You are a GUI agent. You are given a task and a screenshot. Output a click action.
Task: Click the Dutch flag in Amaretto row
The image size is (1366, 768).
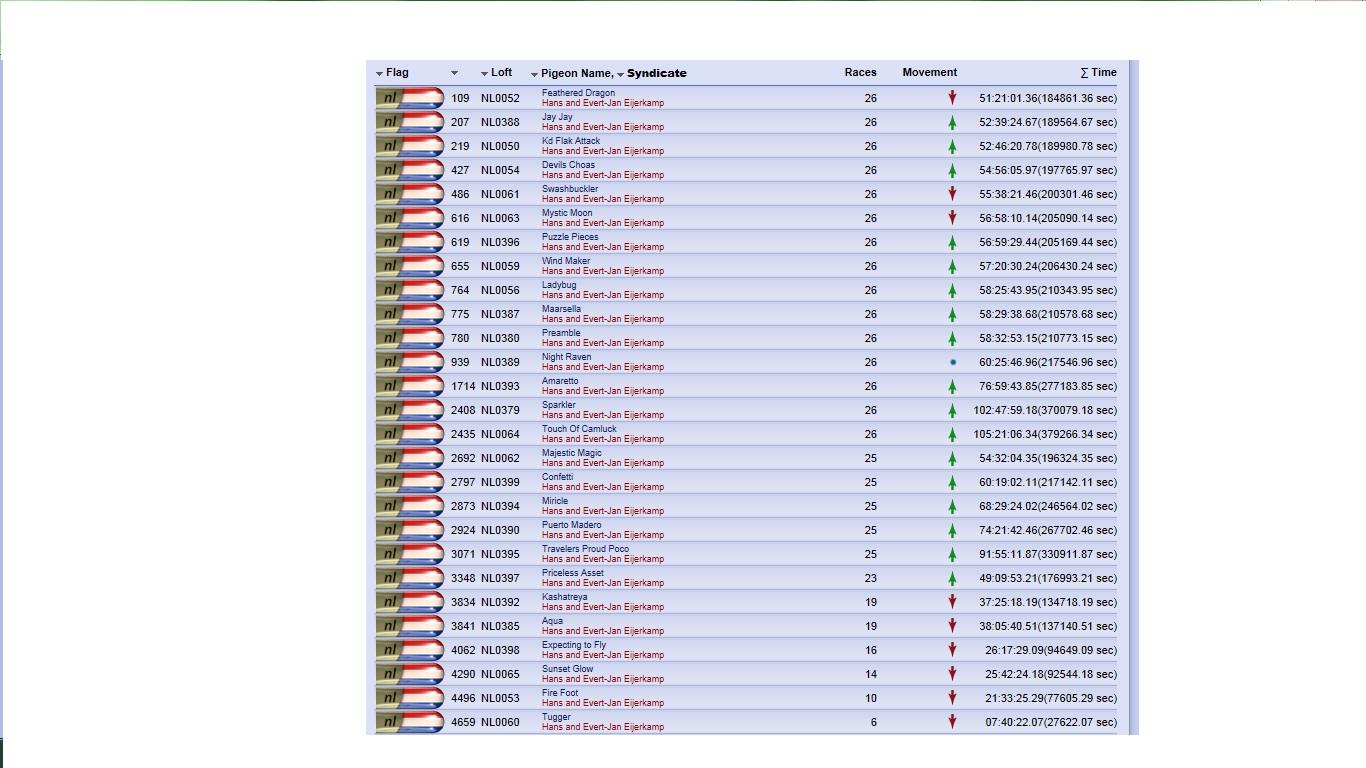tap(410, 386)
